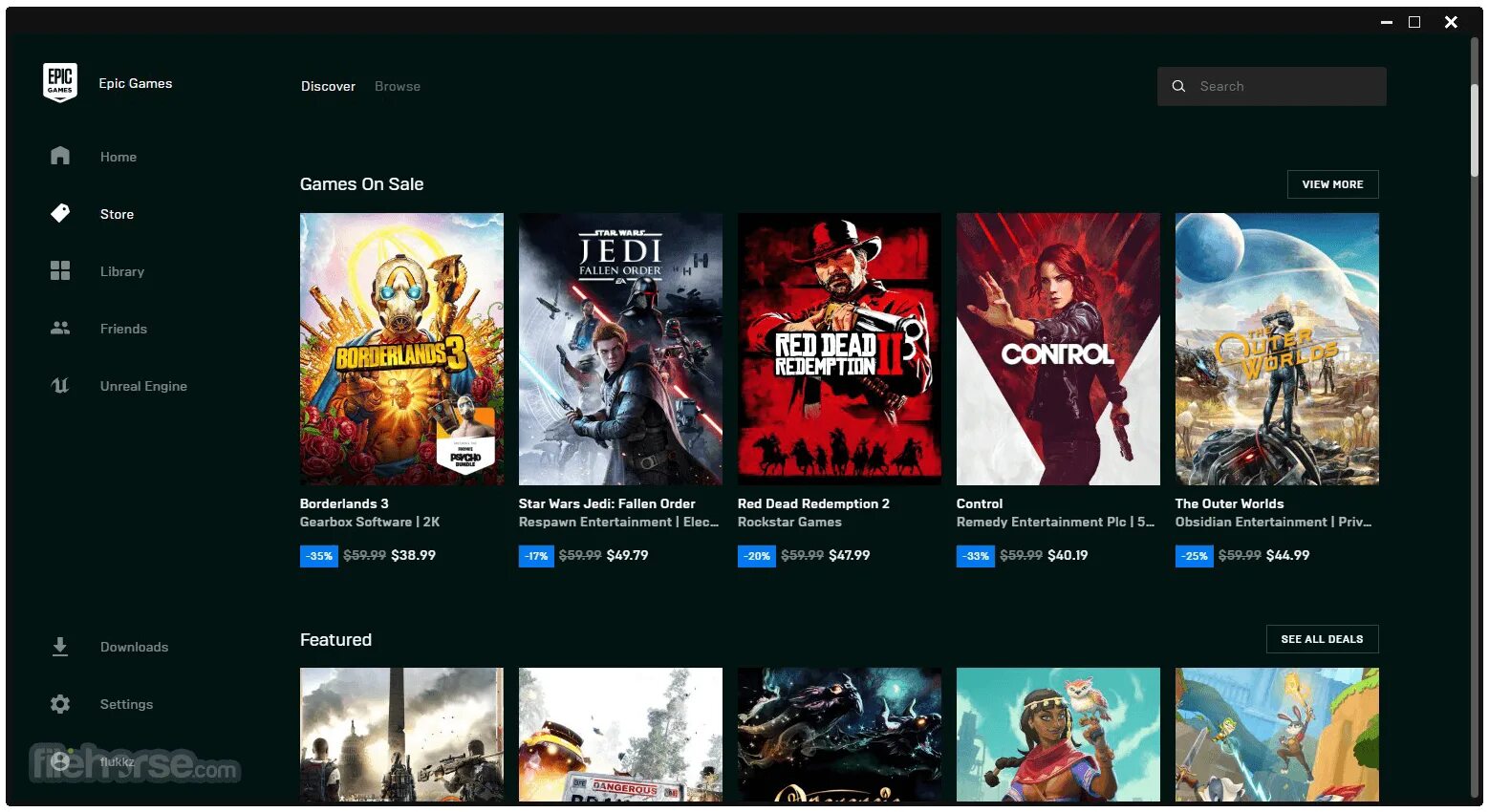This screenshot has width=1489, height=812.
Task: Click the Downloads arrow icon
Action: 60,647
